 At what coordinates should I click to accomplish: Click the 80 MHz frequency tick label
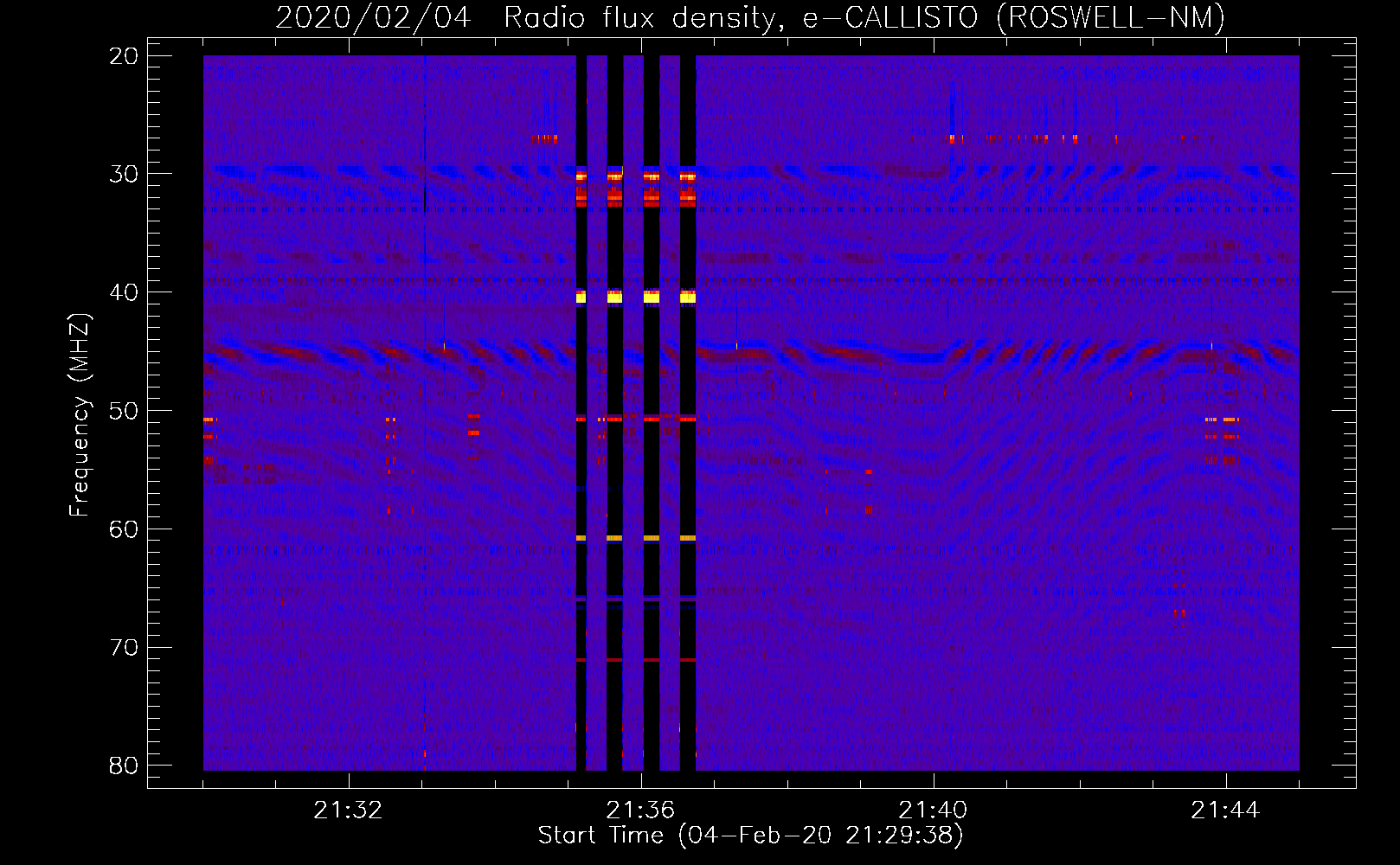coord(124,766)
